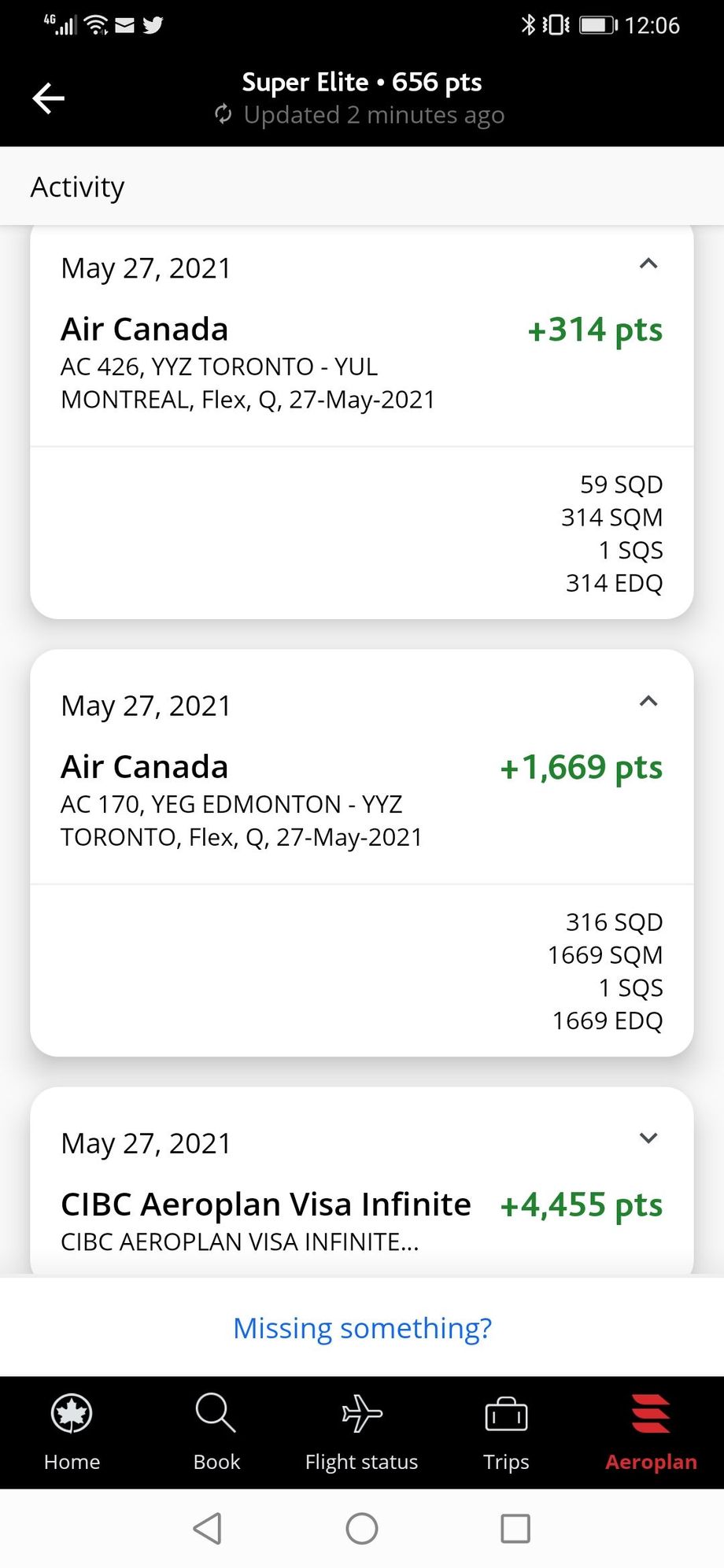This screenshot has width=724, height=1568.
Task: Tap Android back navigation triangle
Action: pos(208,1529)
